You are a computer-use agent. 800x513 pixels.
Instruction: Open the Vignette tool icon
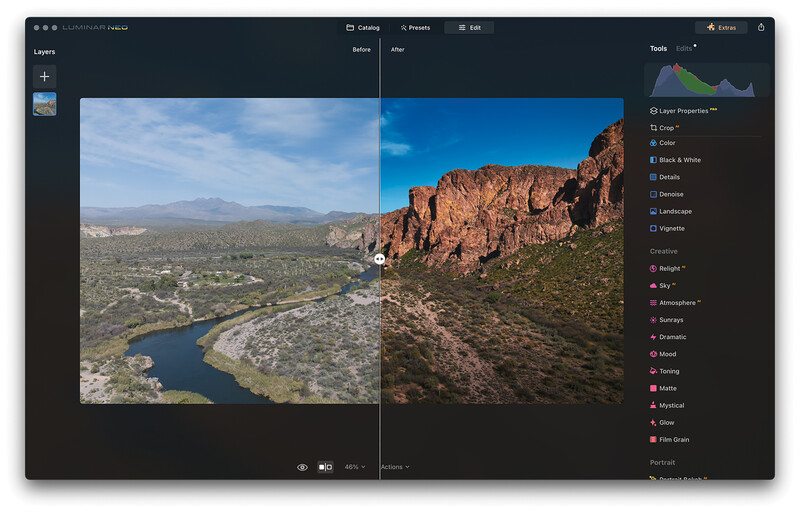[653, 228]
